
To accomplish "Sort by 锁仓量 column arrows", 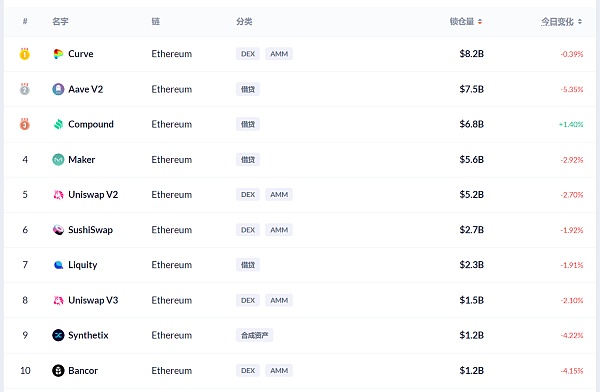I will pyautogui.click(x=480, y=22).
